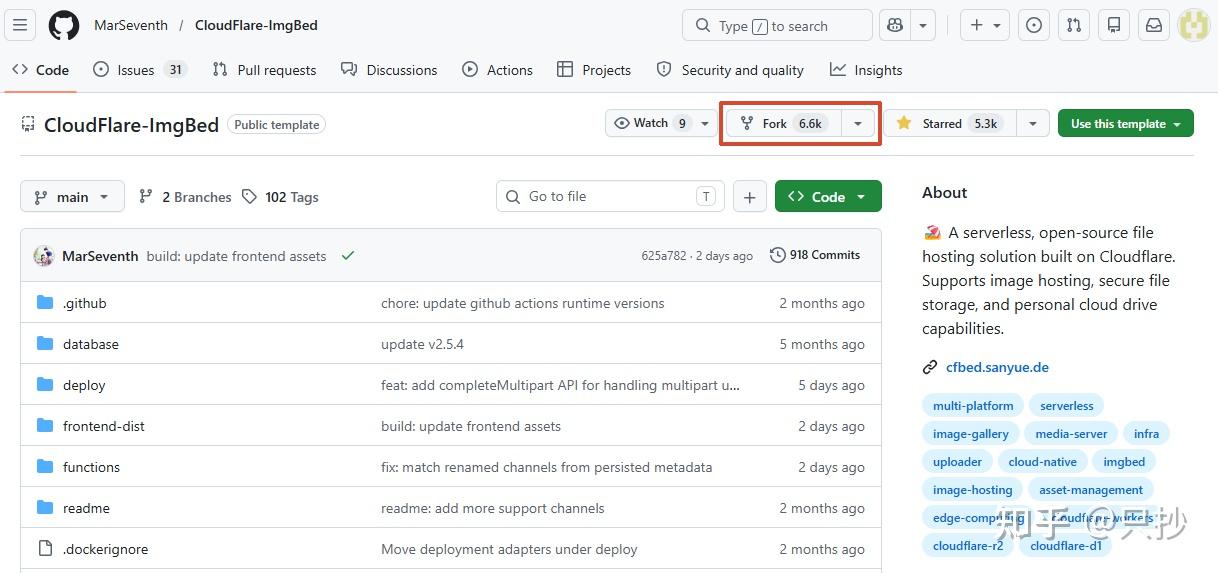
Task: Select the uploader topic tag
Action: [957, 462]
